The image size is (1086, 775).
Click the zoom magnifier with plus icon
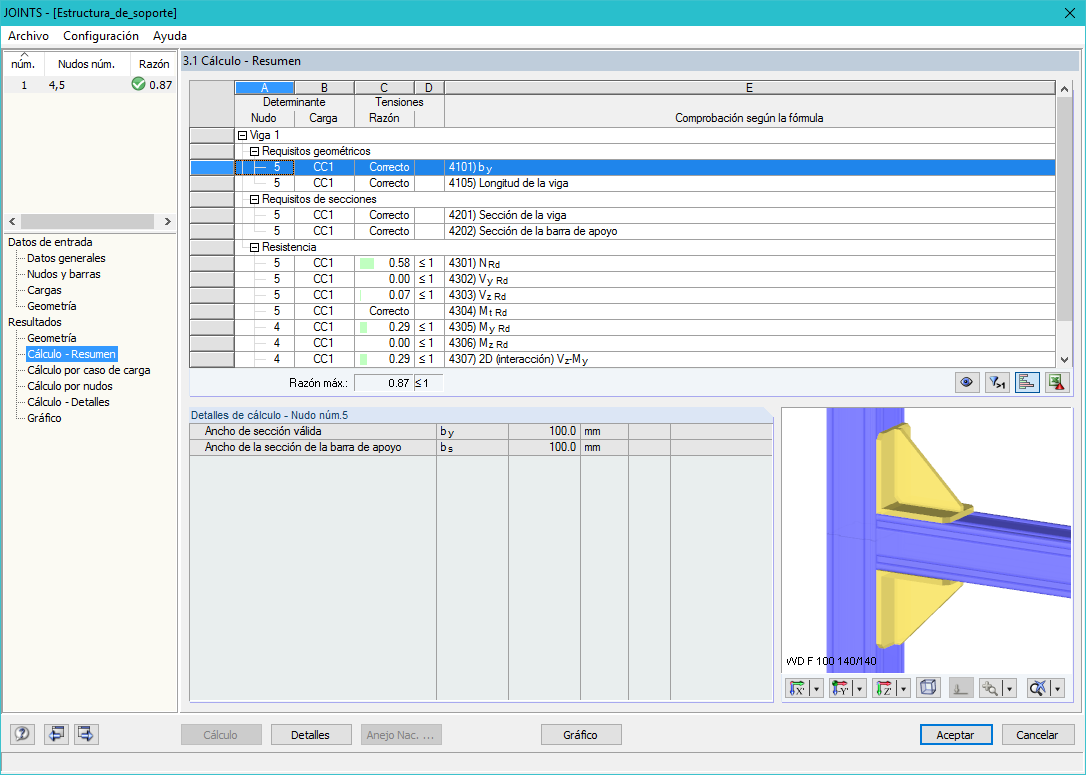click(991, 688)
